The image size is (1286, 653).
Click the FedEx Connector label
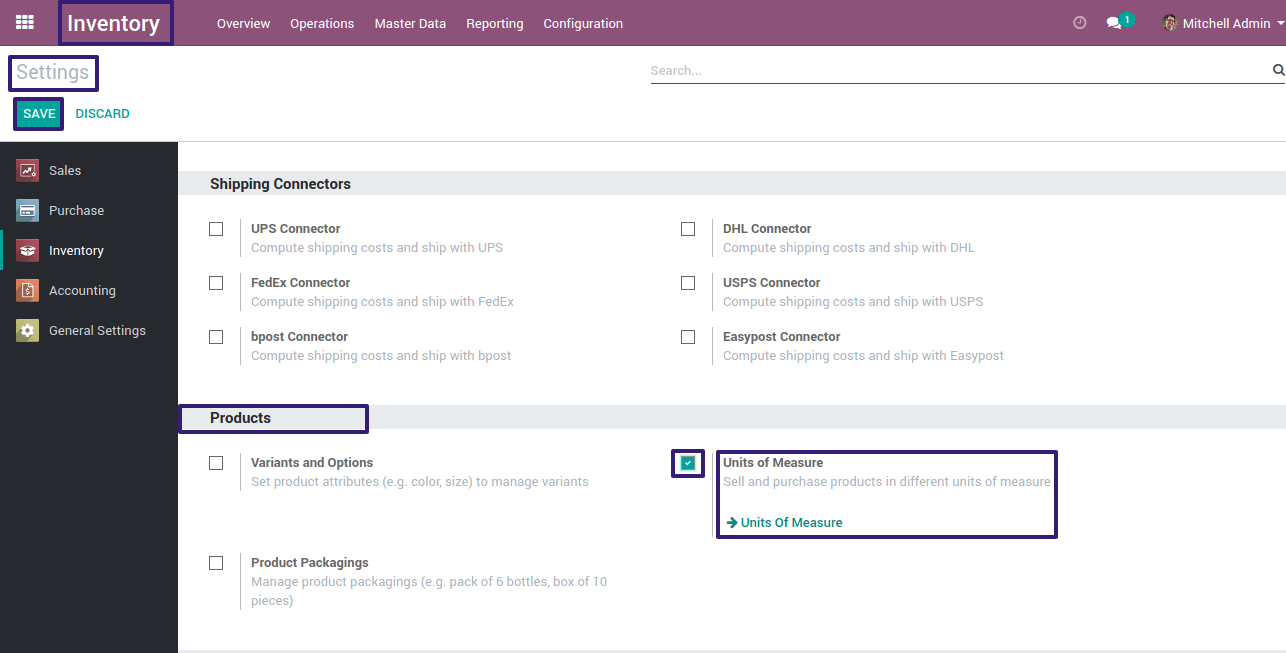point(300,283)
